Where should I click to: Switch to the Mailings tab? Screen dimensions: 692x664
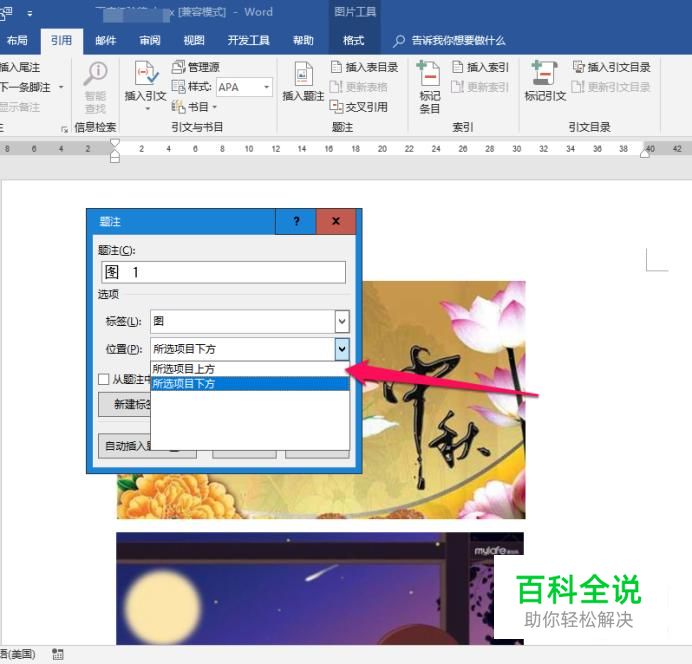pos(106,41)
